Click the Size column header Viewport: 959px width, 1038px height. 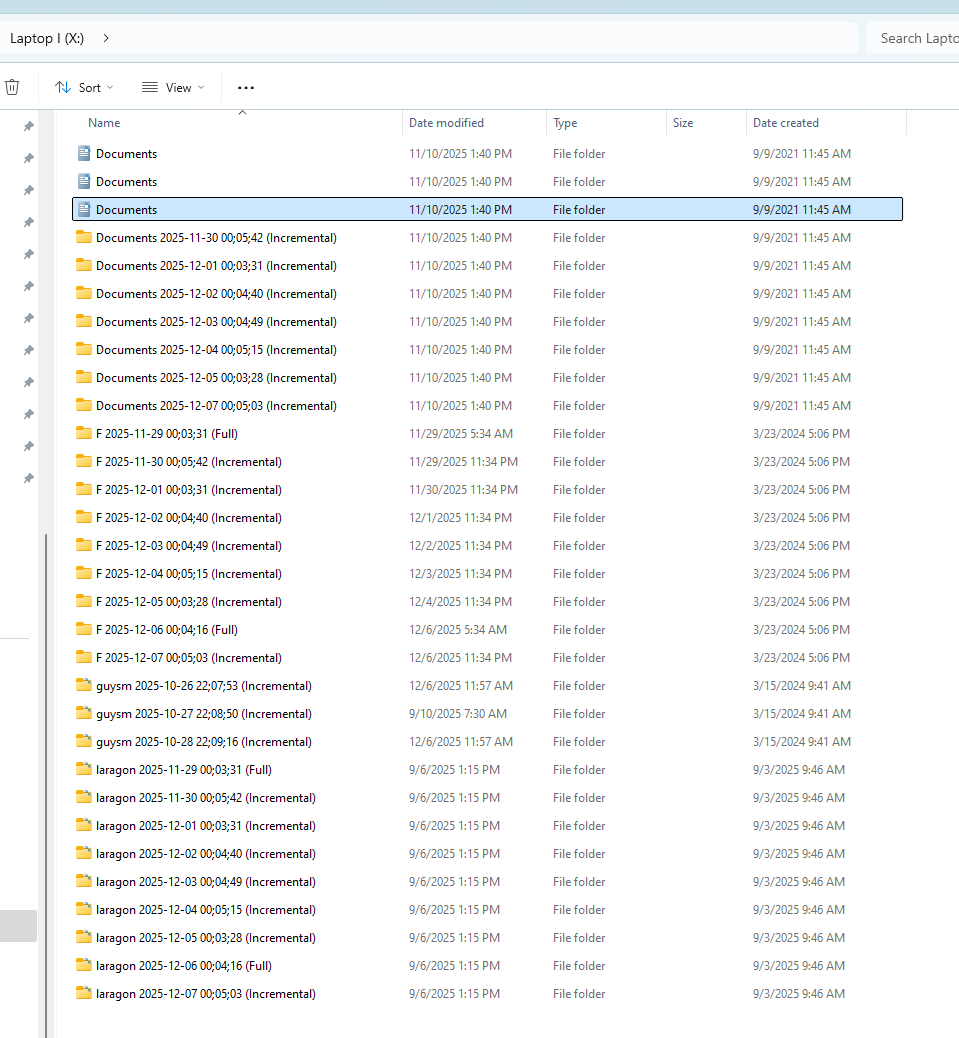coord(683,123)
